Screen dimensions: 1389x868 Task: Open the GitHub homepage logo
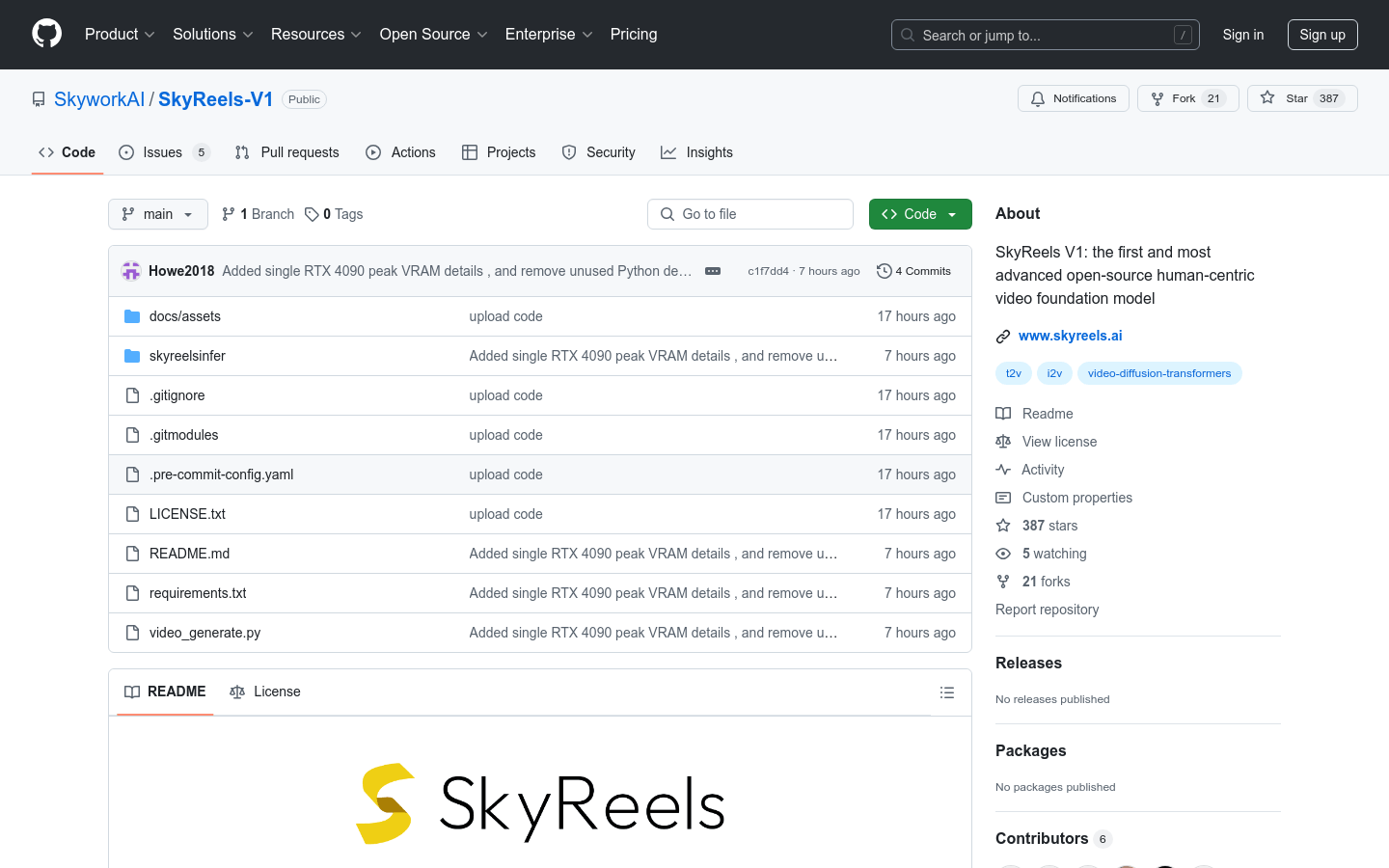pyautogui.click(x=46, y=34)
